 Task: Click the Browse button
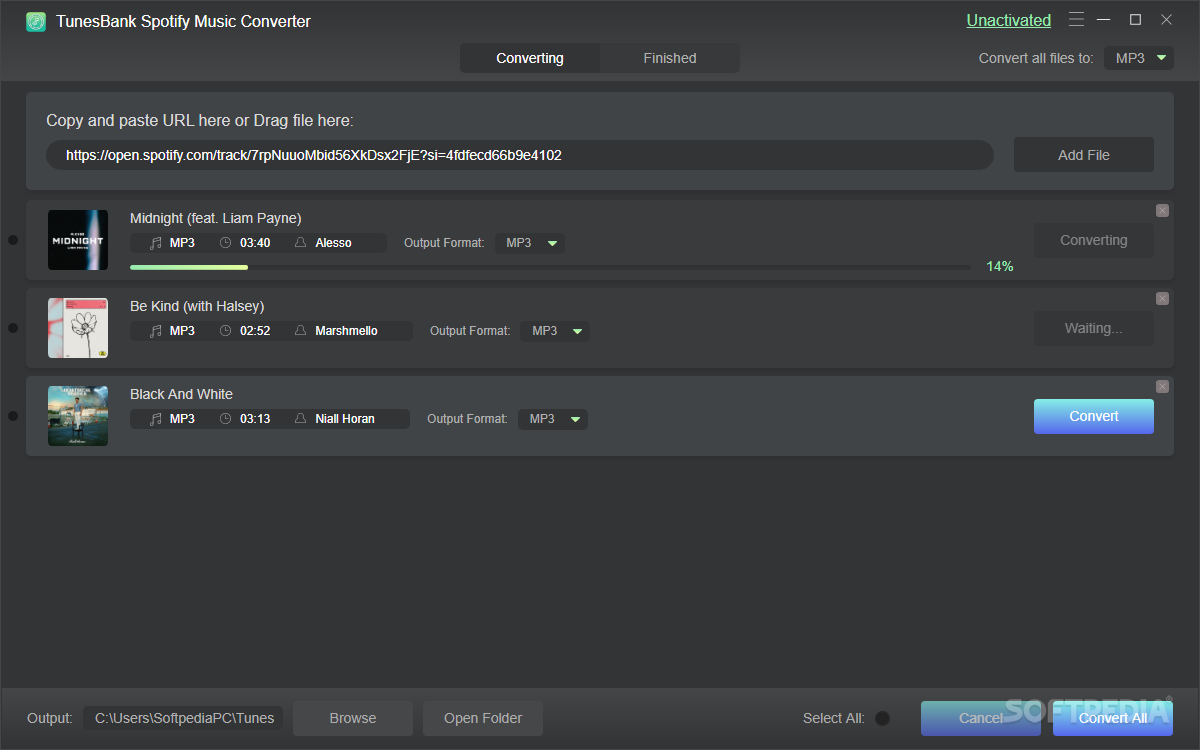point(353,718)
